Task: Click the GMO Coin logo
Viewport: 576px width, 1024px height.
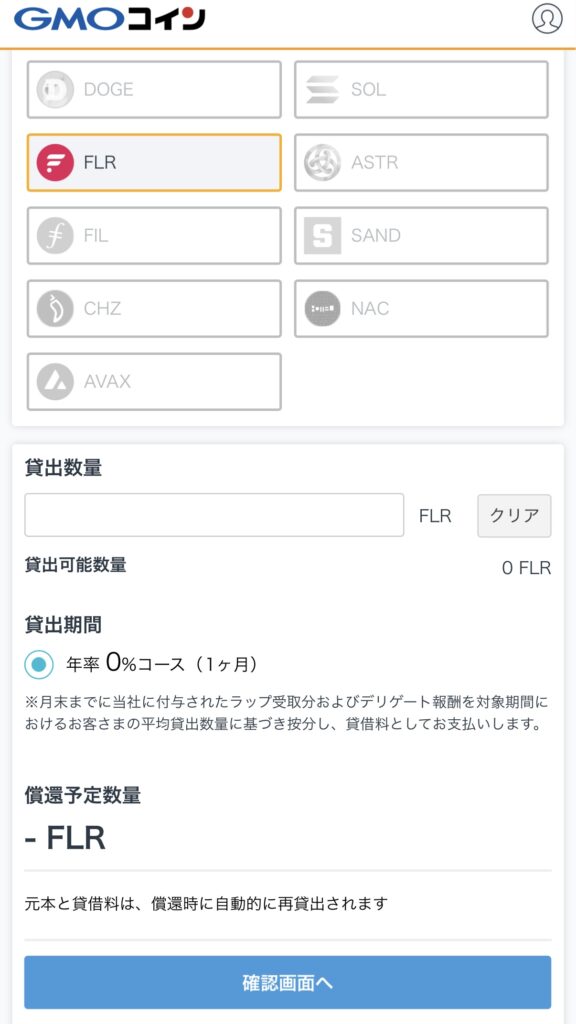Action: pos(109,20)
